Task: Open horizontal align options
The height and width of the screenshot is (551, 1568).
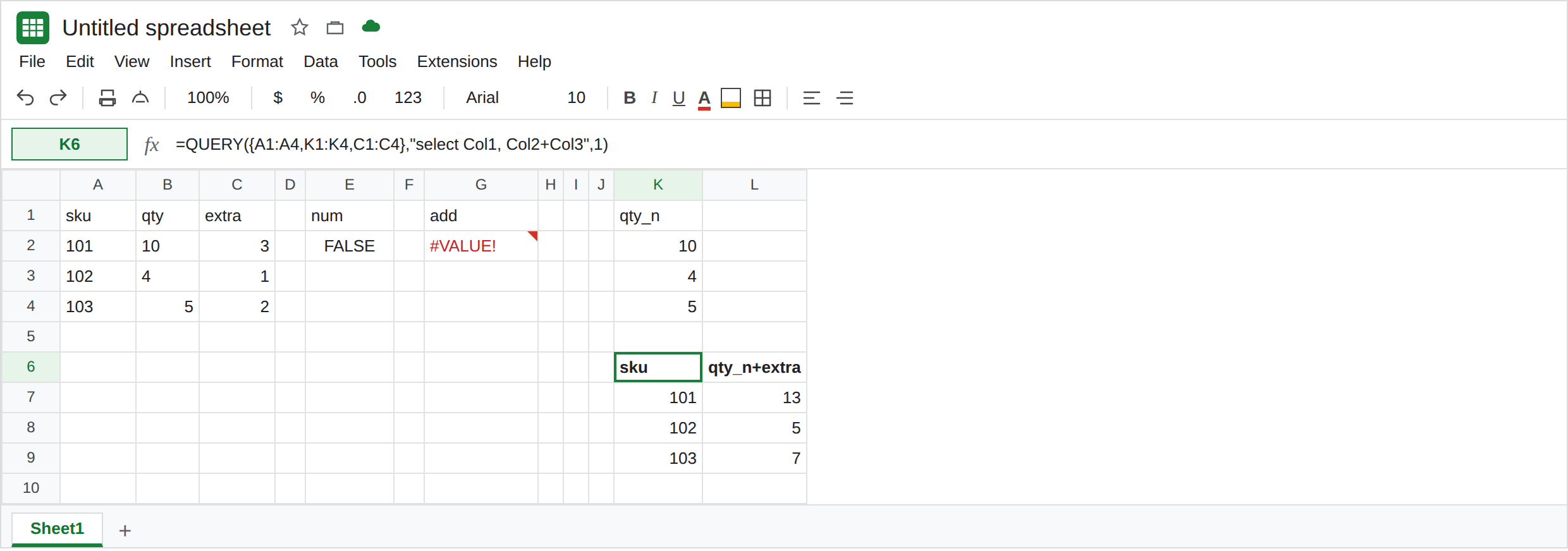Action: [812, 98]
